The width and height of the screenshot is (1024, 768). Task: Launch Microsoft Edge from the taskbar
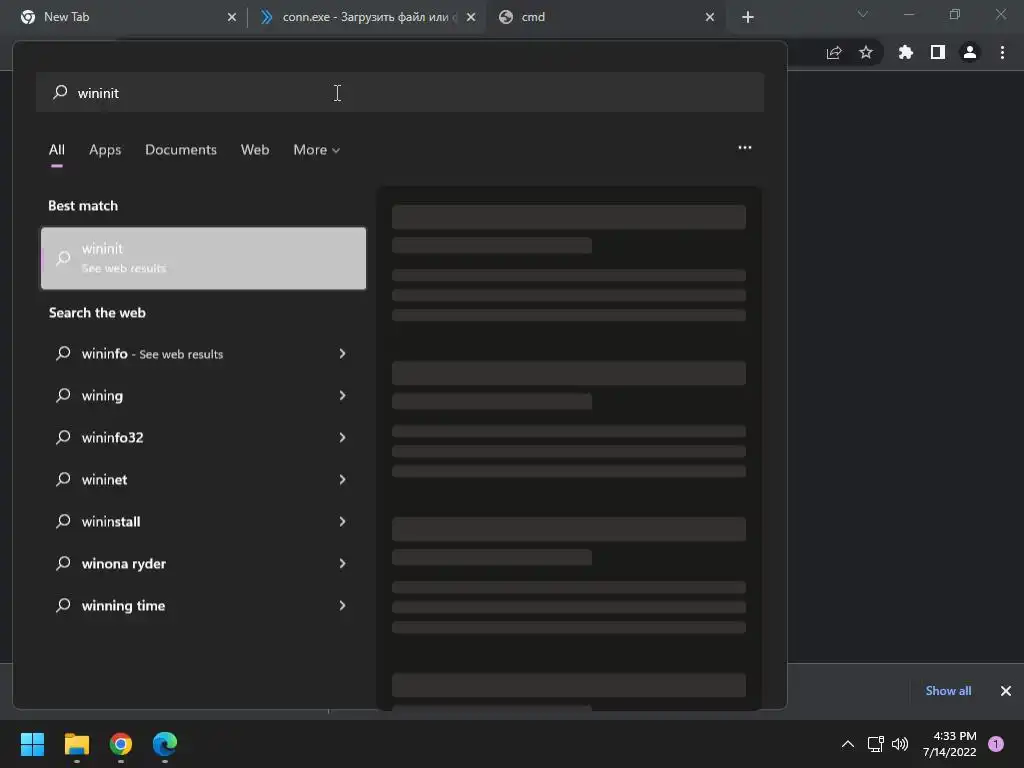coord(165,744)
